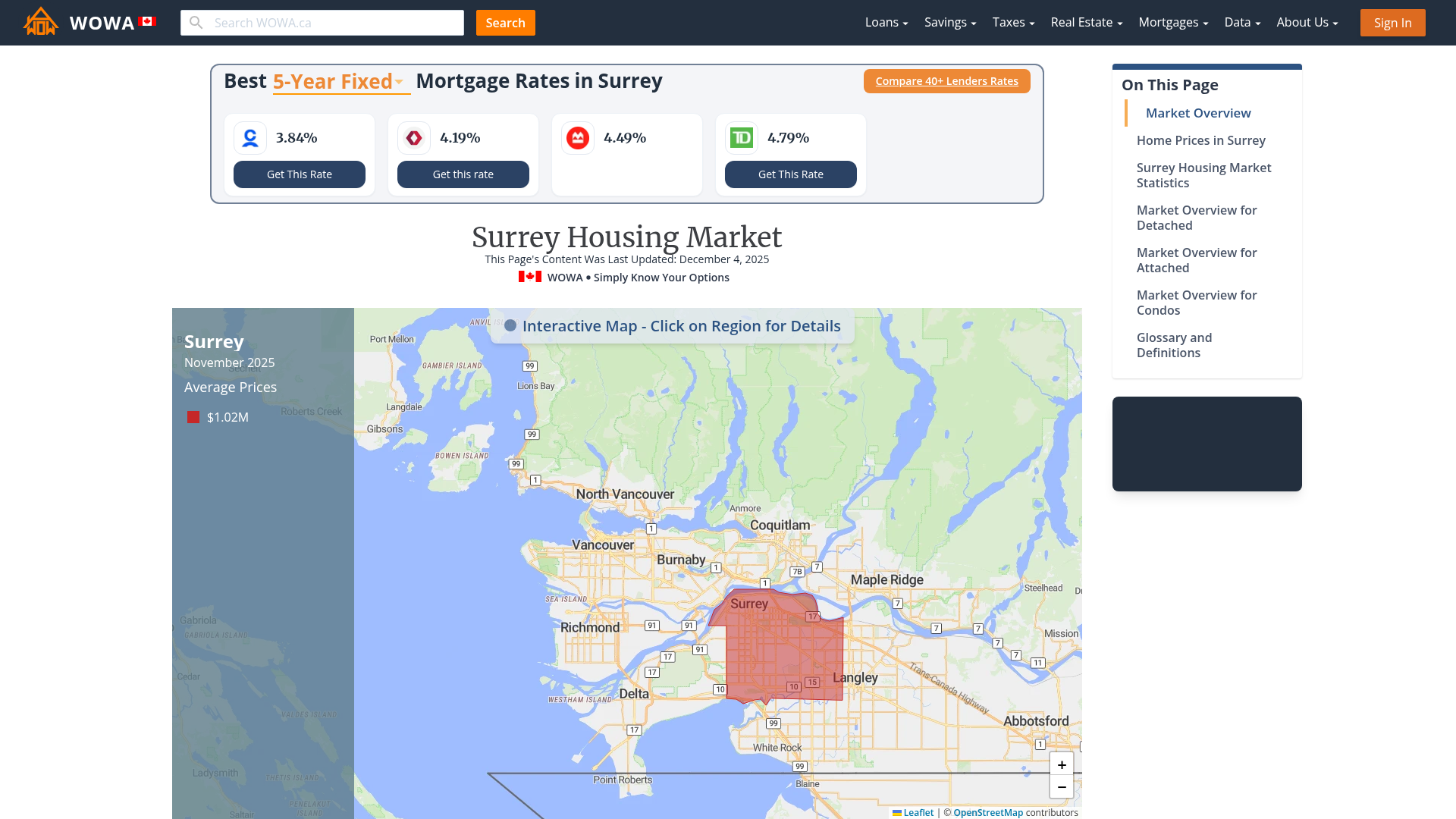
Task: Select the red diamond lender logo near 4.19%
Action: (413, 137)
